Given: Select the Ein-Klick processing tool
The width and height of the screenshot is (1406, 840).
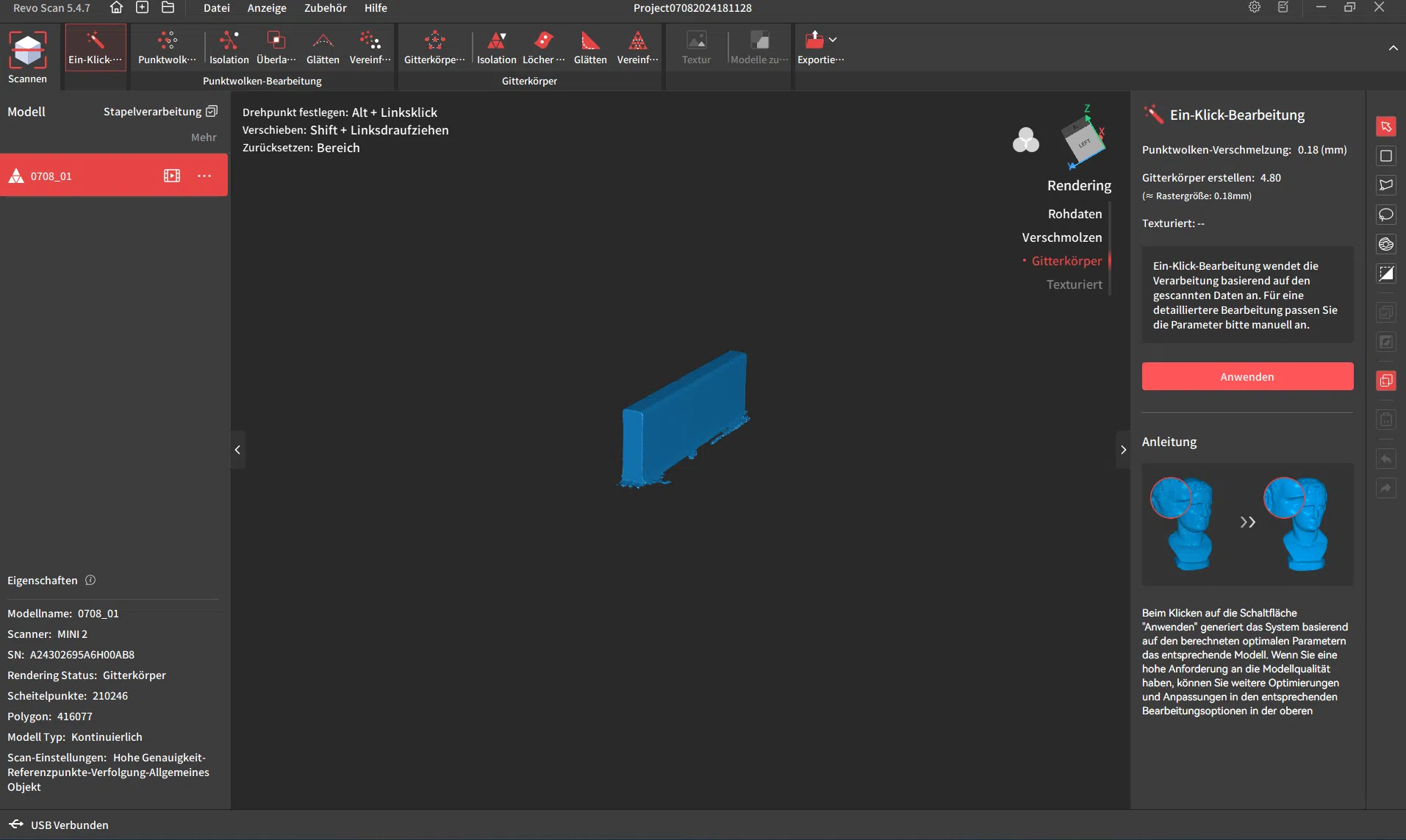Looking at the screenshot, I should point(95,48).
